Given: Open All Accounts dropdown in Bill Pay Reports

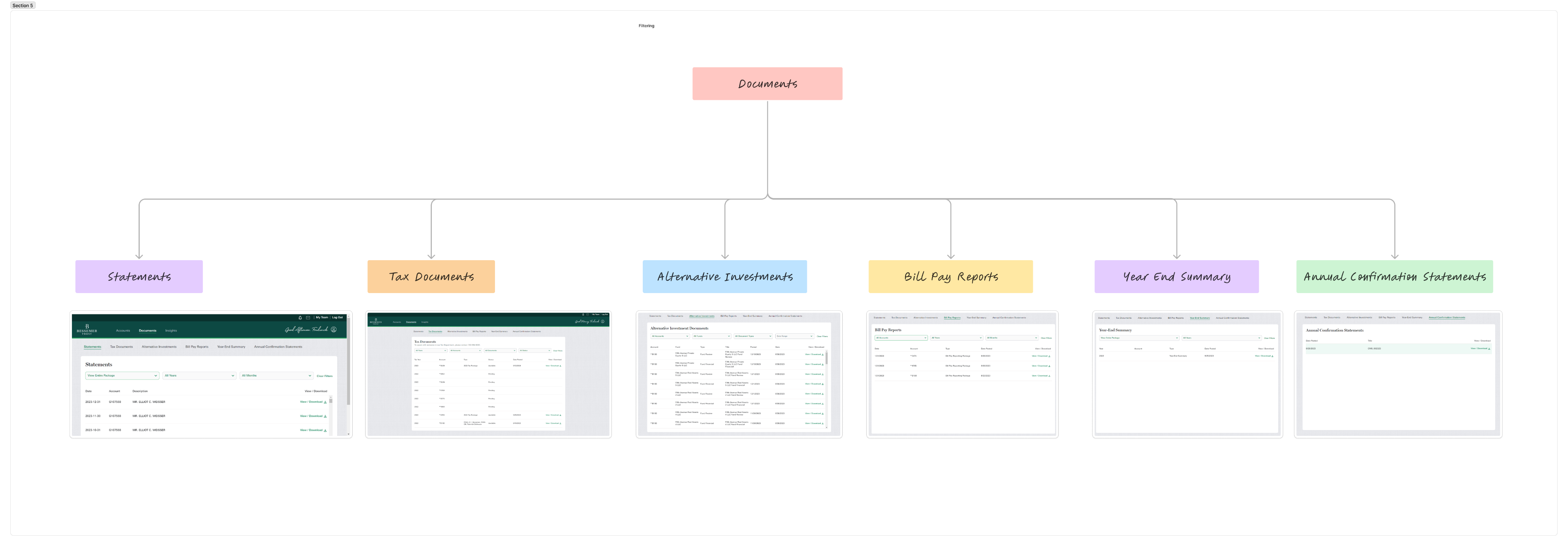Looking at the screenshot, I should click(901, 338).
